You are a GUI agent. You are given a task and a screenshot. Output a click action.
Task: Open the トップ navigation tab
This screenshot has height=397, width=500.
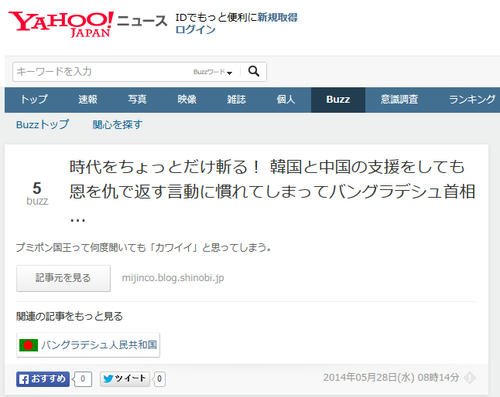tap(34, 100)
